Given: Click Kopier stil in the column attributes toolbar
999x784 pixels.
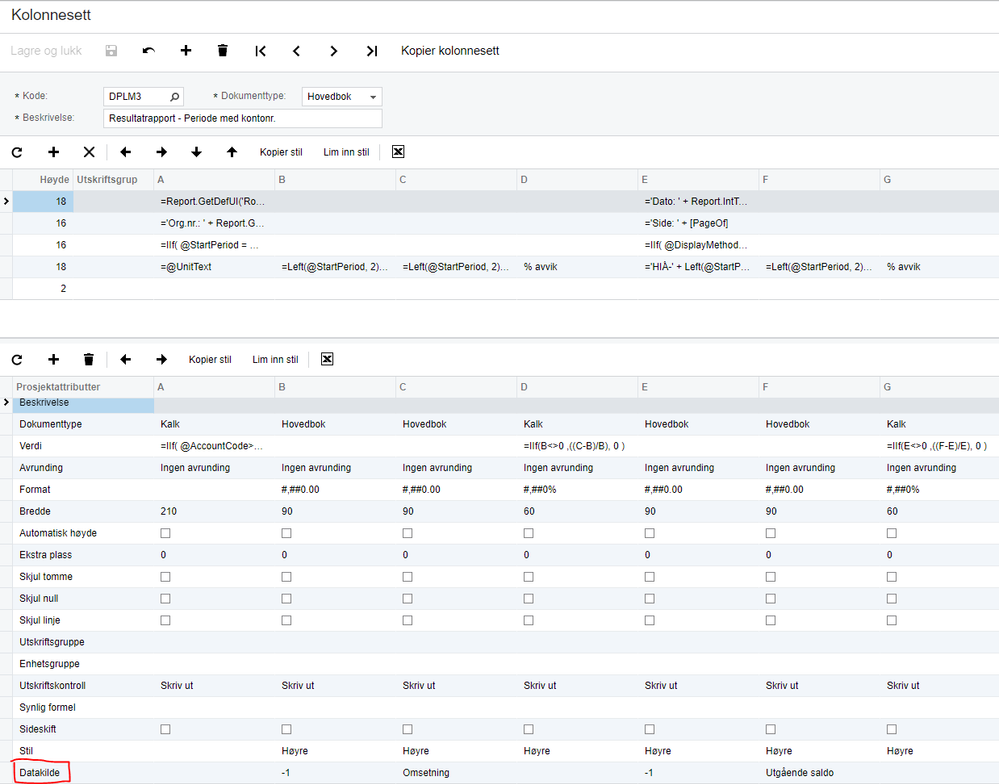Looking at the screenshot, I should point(210,360).
